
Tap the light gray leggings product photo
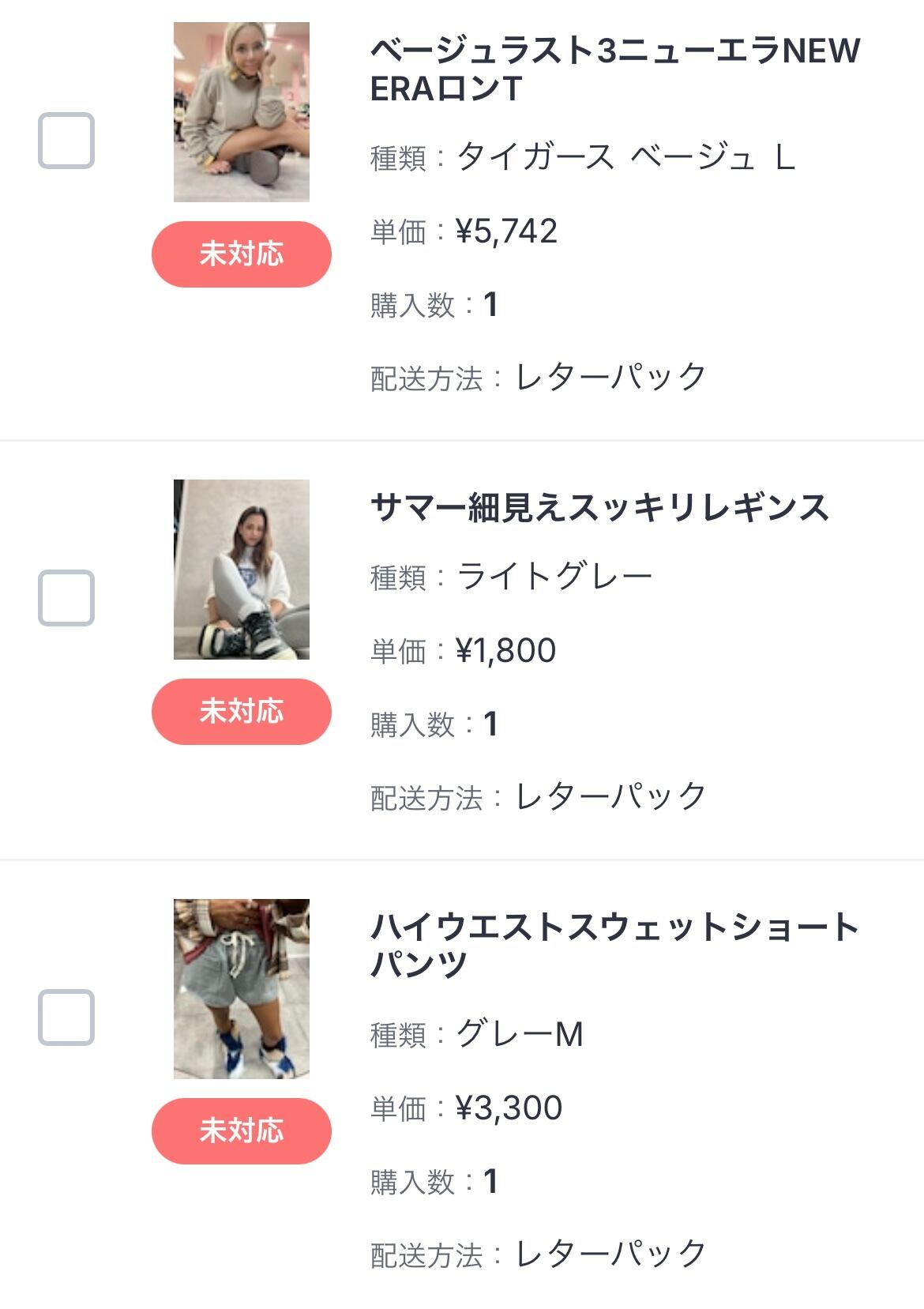pyautogui.click(x=242, y=570)
